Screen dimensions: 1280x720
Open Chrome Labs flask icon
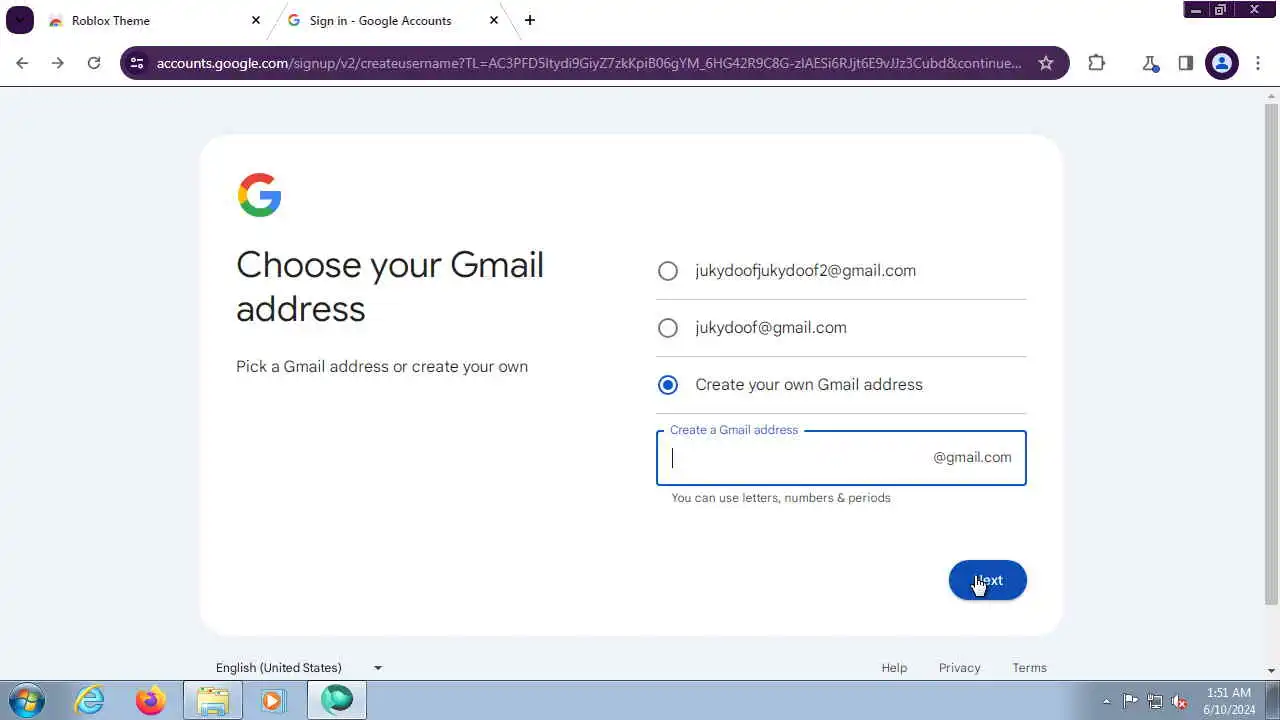tap(1150, 63)
